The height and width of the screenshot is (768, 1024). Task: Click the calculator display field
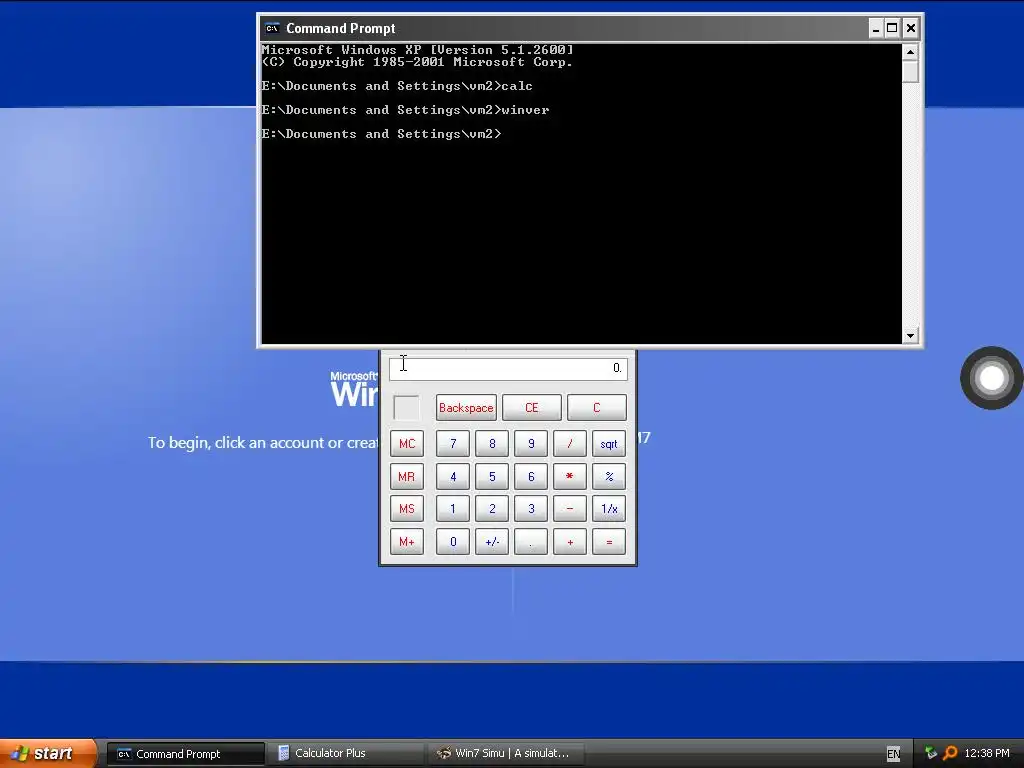pyautogui.click(x=508, y=368)
